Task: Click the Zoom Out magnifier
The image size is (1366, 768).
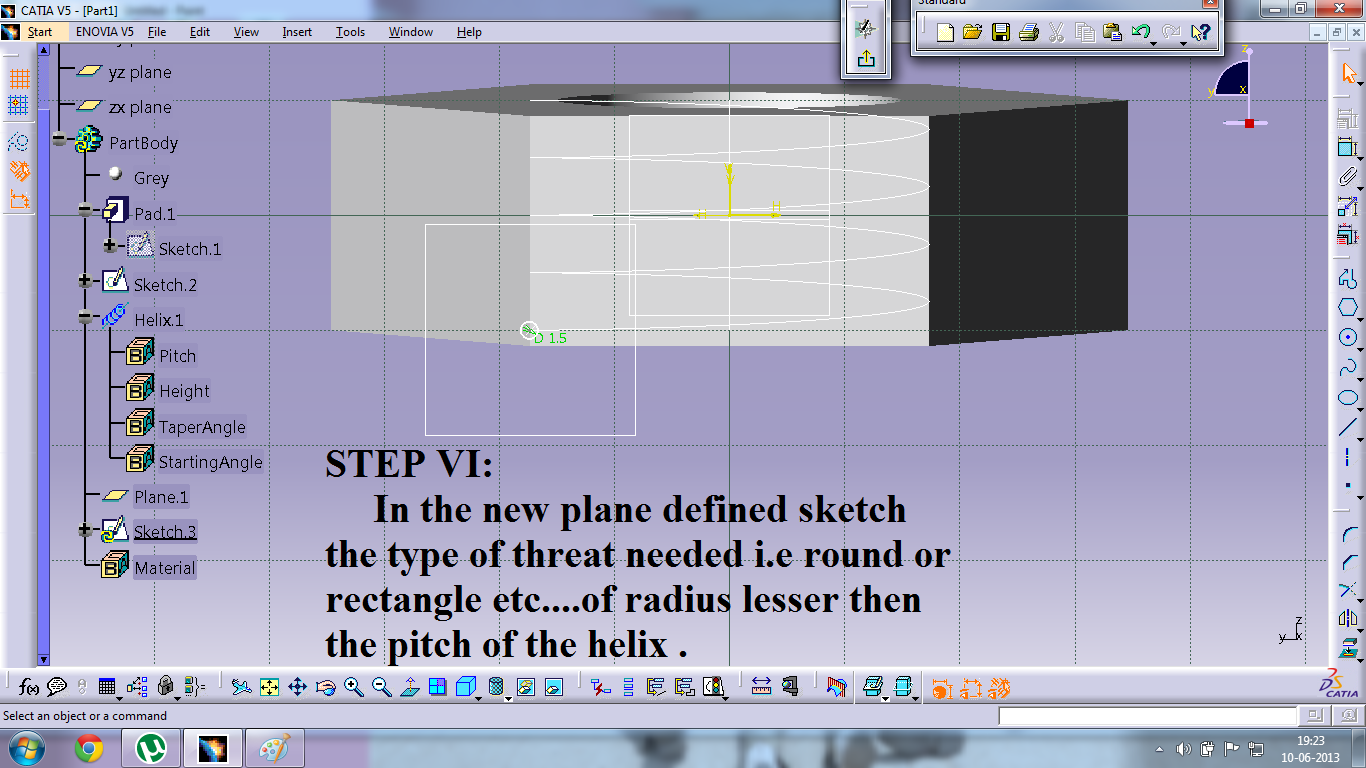Action: (381, 687)
